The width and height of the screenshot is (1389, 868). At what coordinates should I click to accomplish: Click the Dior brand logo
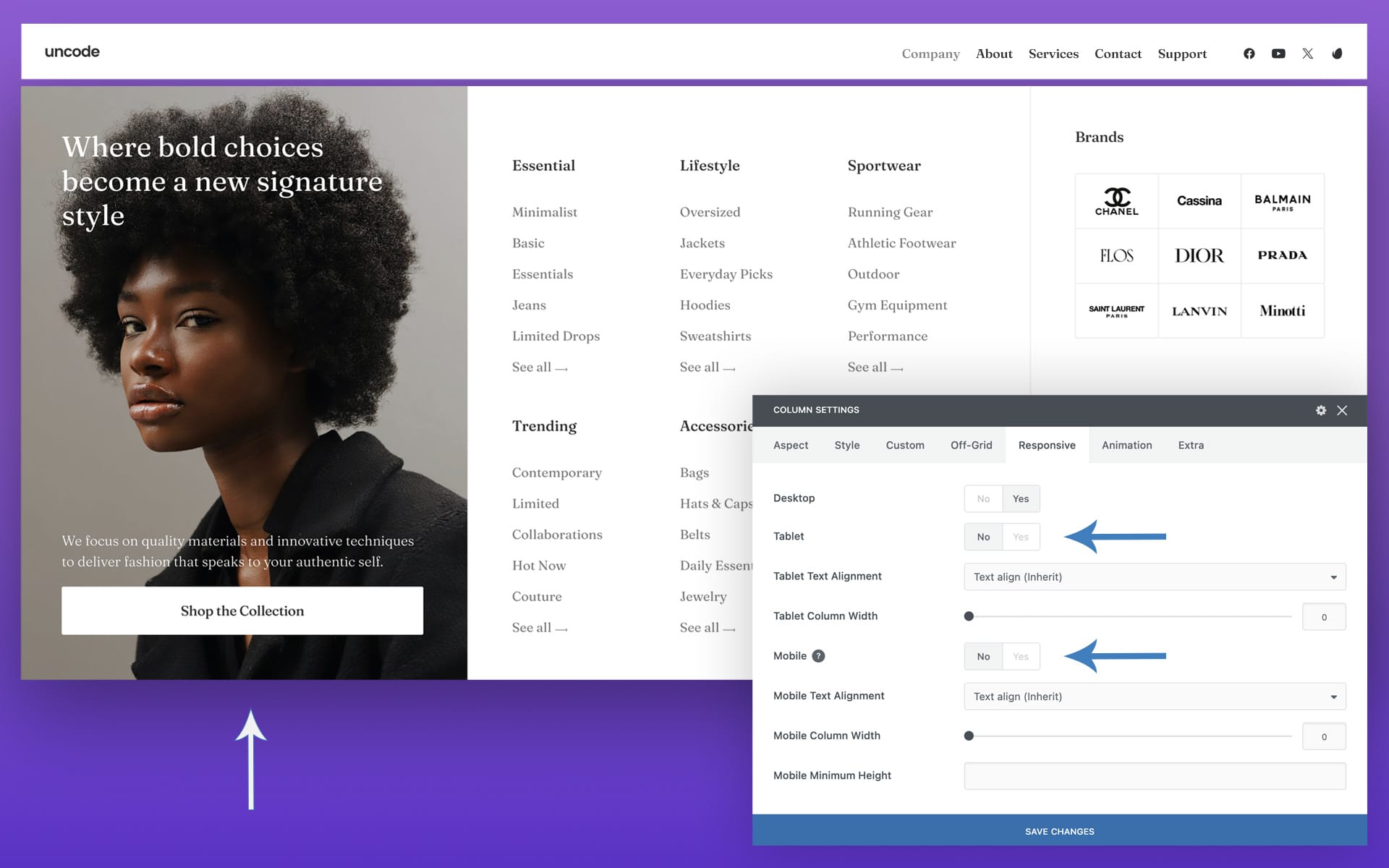tap(1199, 255)
